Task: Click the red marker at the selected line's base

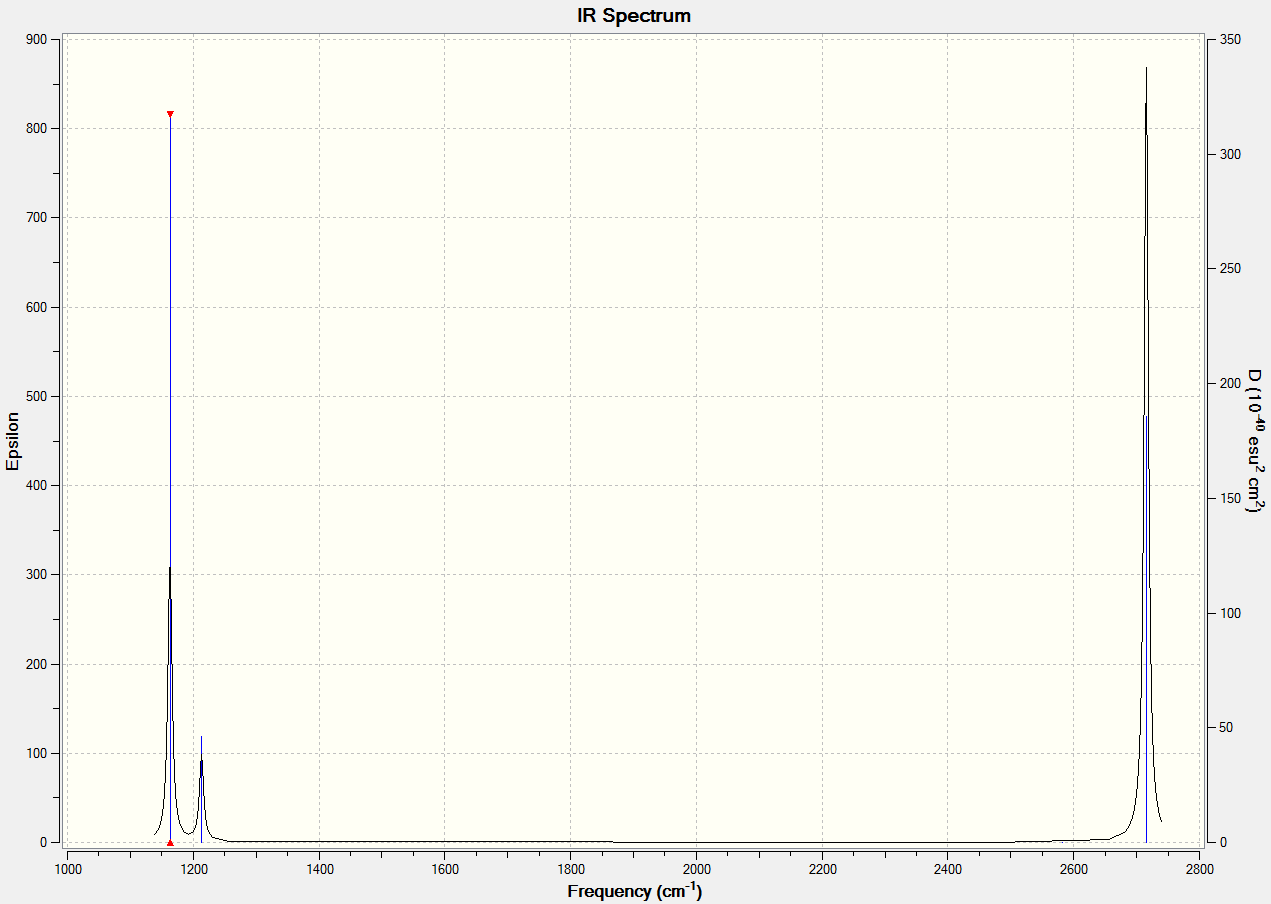Action: (170, 842)
